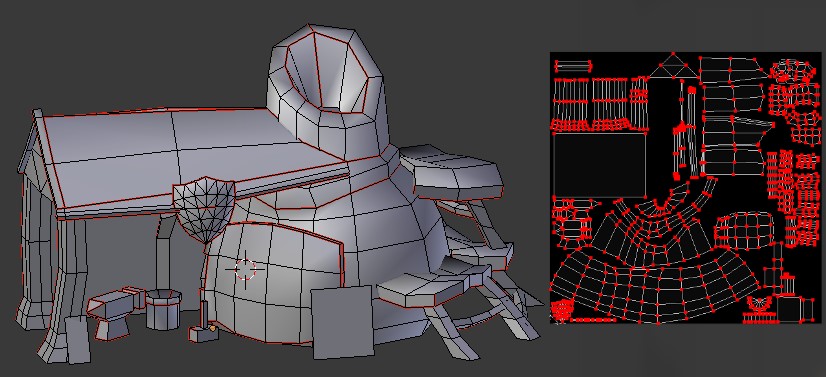Click the square UV island at the bottom-right
The width and height of the screenshot is (826, 377).
(x=795, y=309)
